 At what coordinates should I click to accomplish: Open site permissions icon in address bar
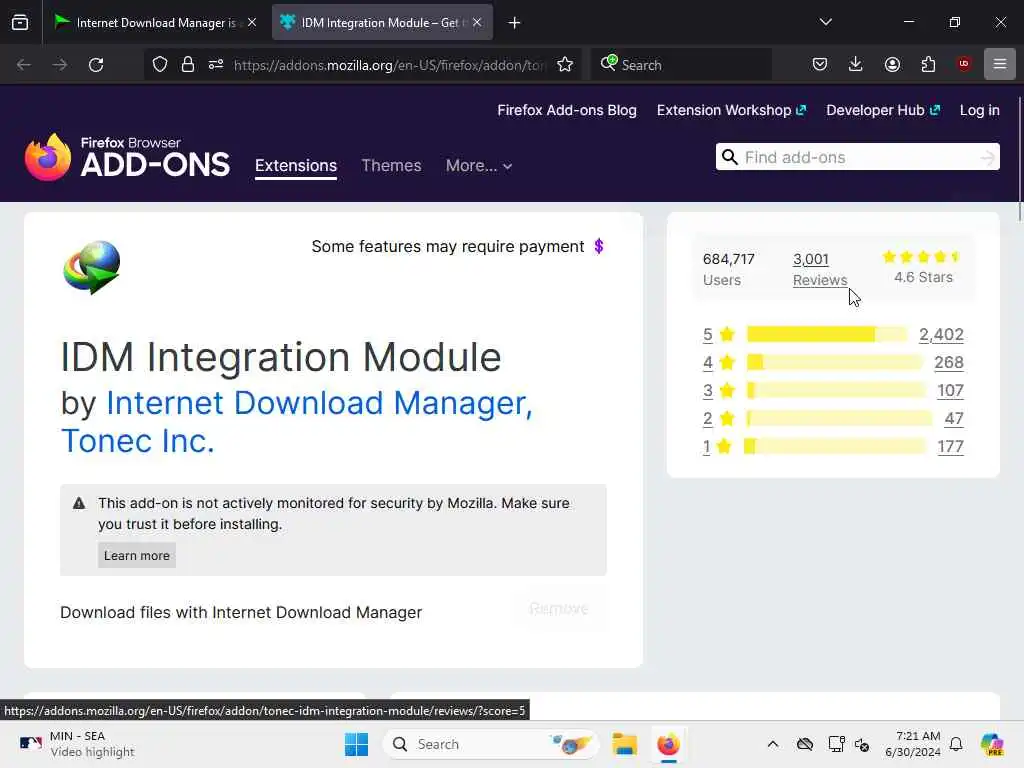pyautogui.click(x=216, y=65)
